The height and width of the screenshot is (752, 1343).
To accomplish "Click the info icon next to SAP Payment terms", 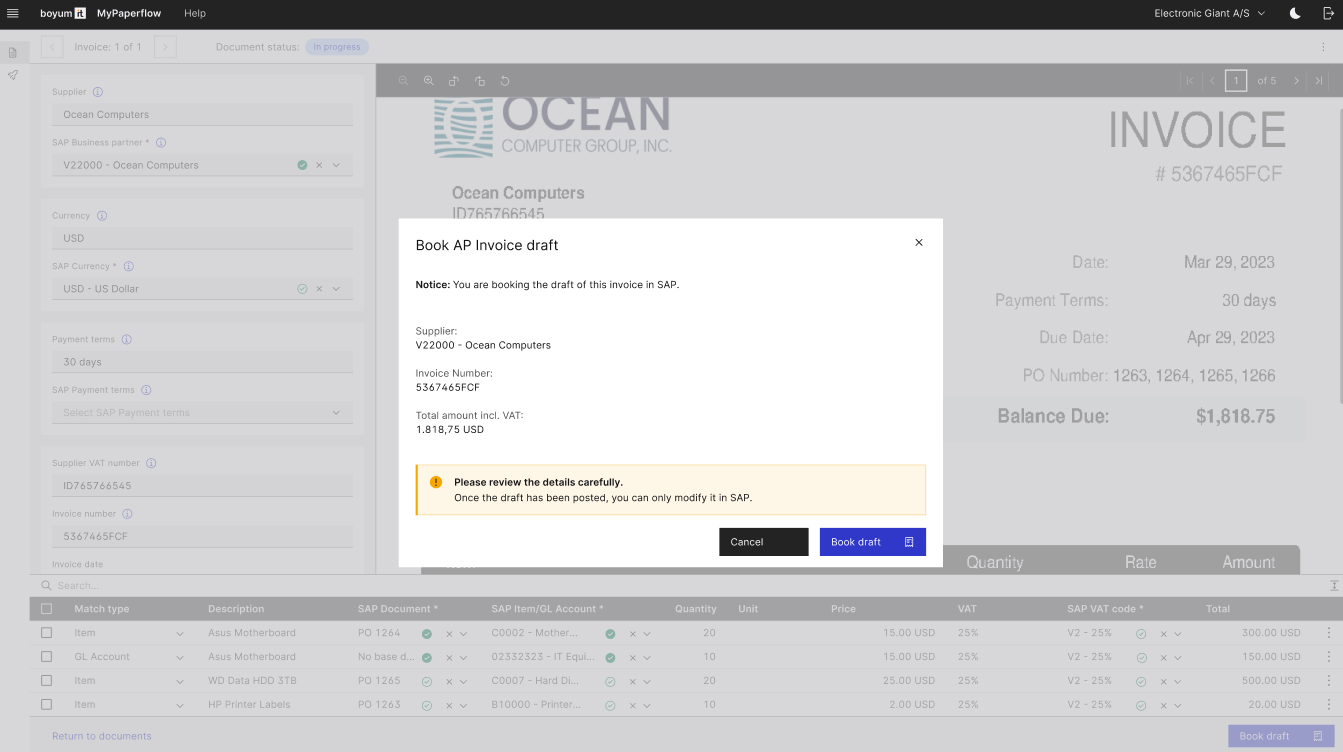I will click(x=146, y=390).
